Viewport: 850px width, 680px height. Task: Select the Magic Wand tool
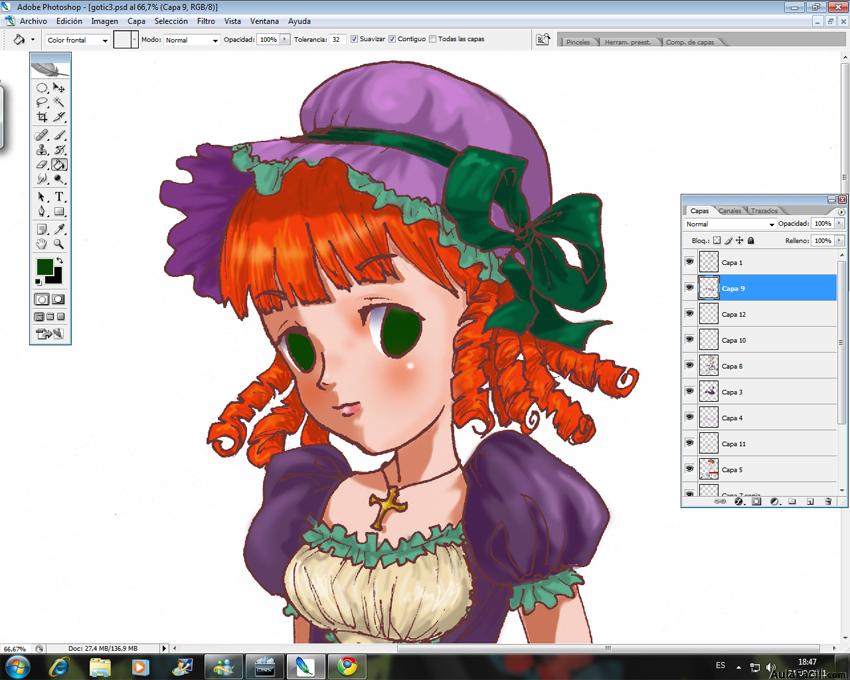pos(59,102)
